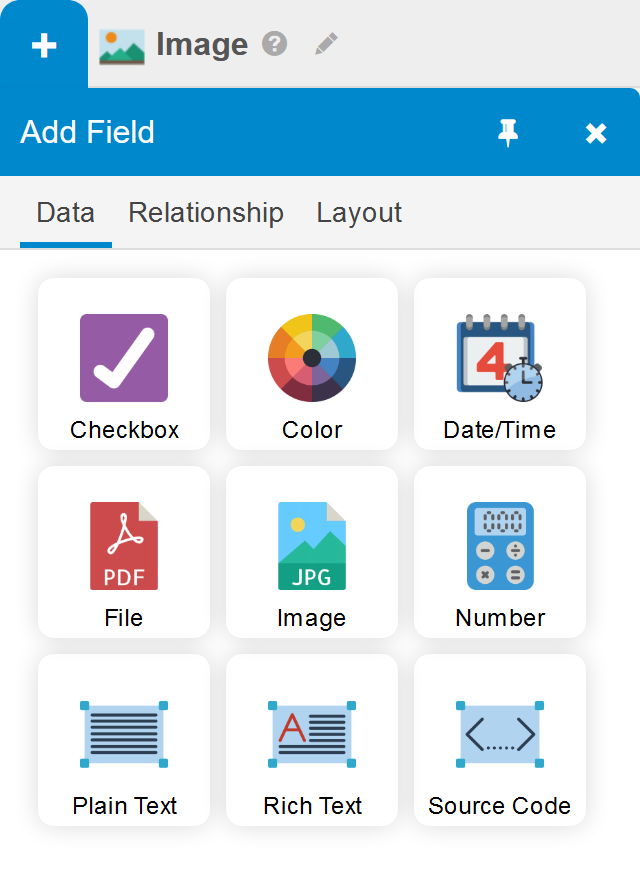Edit the Image type with pencil icon

point(326,44)
